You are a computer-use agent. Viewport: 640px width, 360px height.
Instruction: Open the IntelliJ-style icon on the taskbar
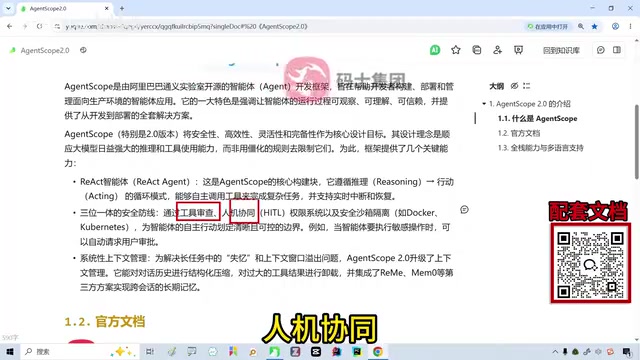[337, 351]
